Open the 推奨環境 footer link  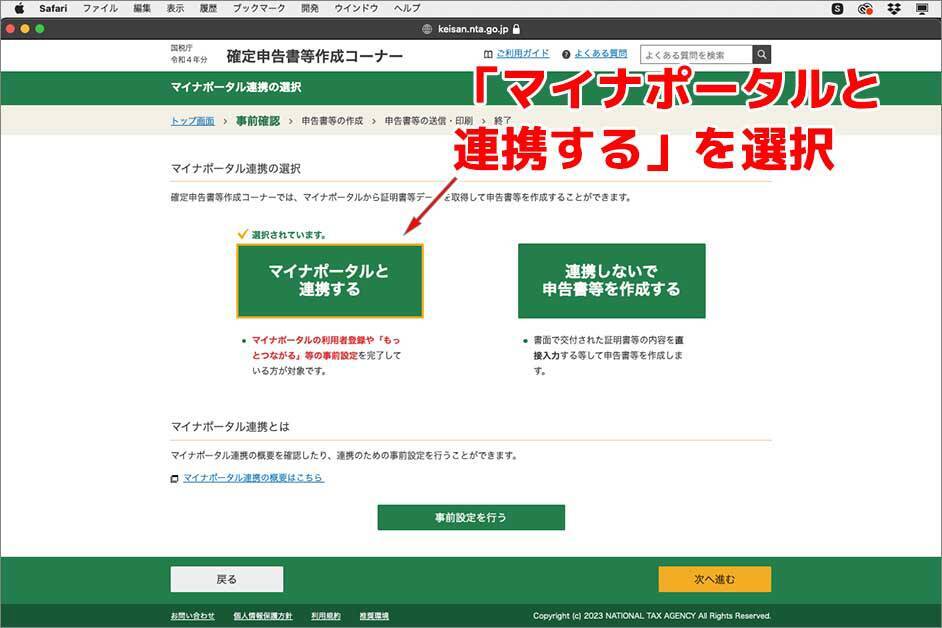click(x=374, y=616)
